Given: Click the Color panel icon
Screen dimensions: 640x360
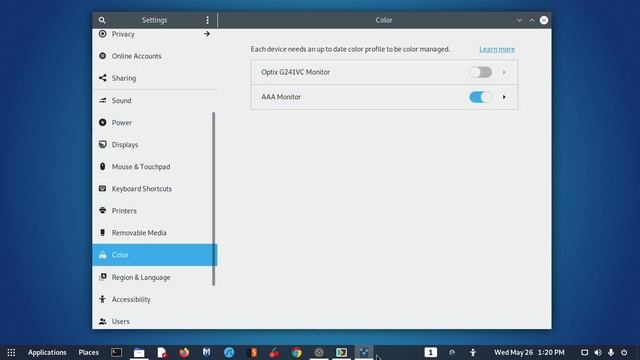Looking at the screenshot, I should click(102, 255).
